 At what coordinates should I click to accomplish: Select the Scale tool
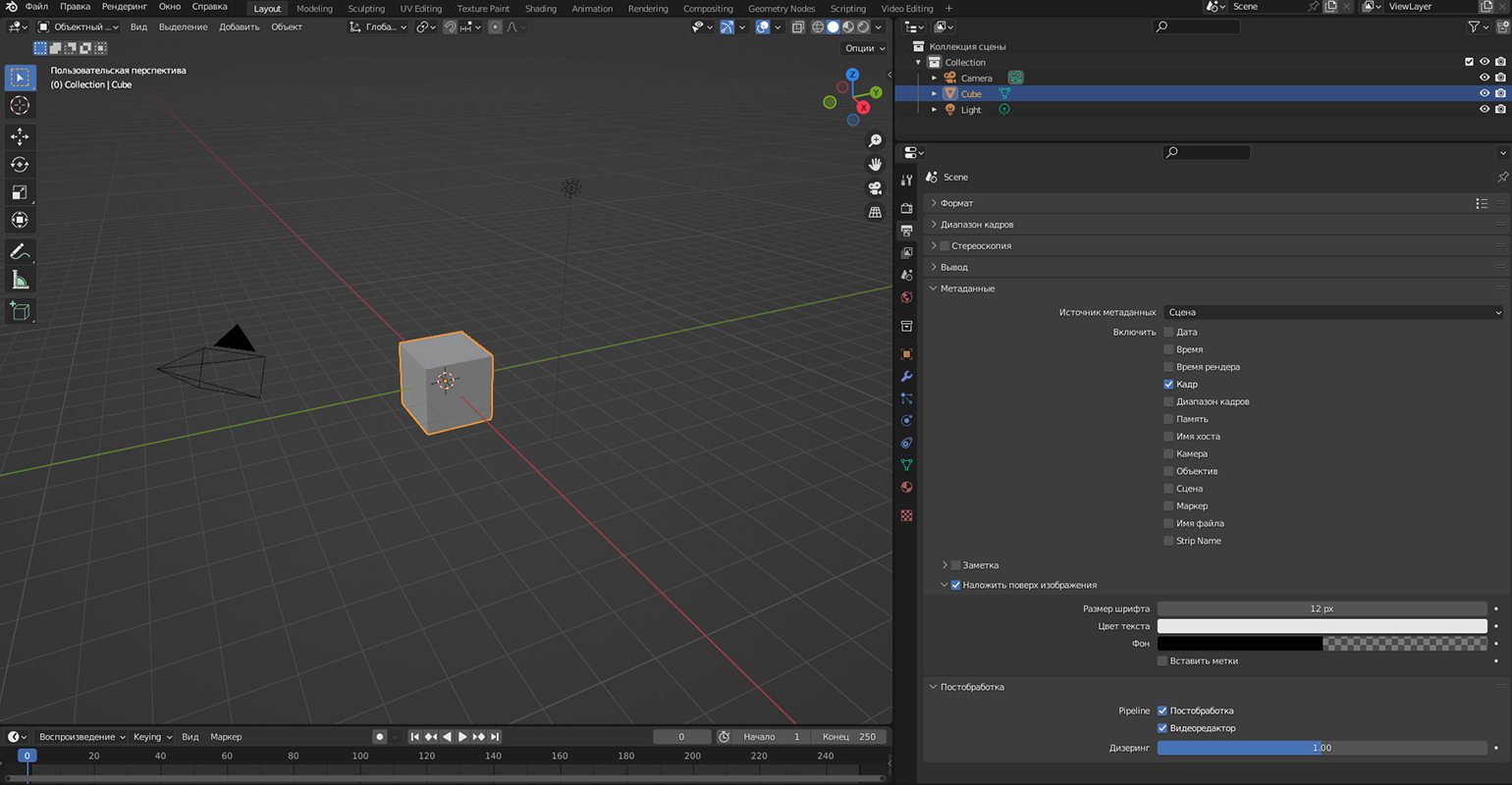pos(20,192)
